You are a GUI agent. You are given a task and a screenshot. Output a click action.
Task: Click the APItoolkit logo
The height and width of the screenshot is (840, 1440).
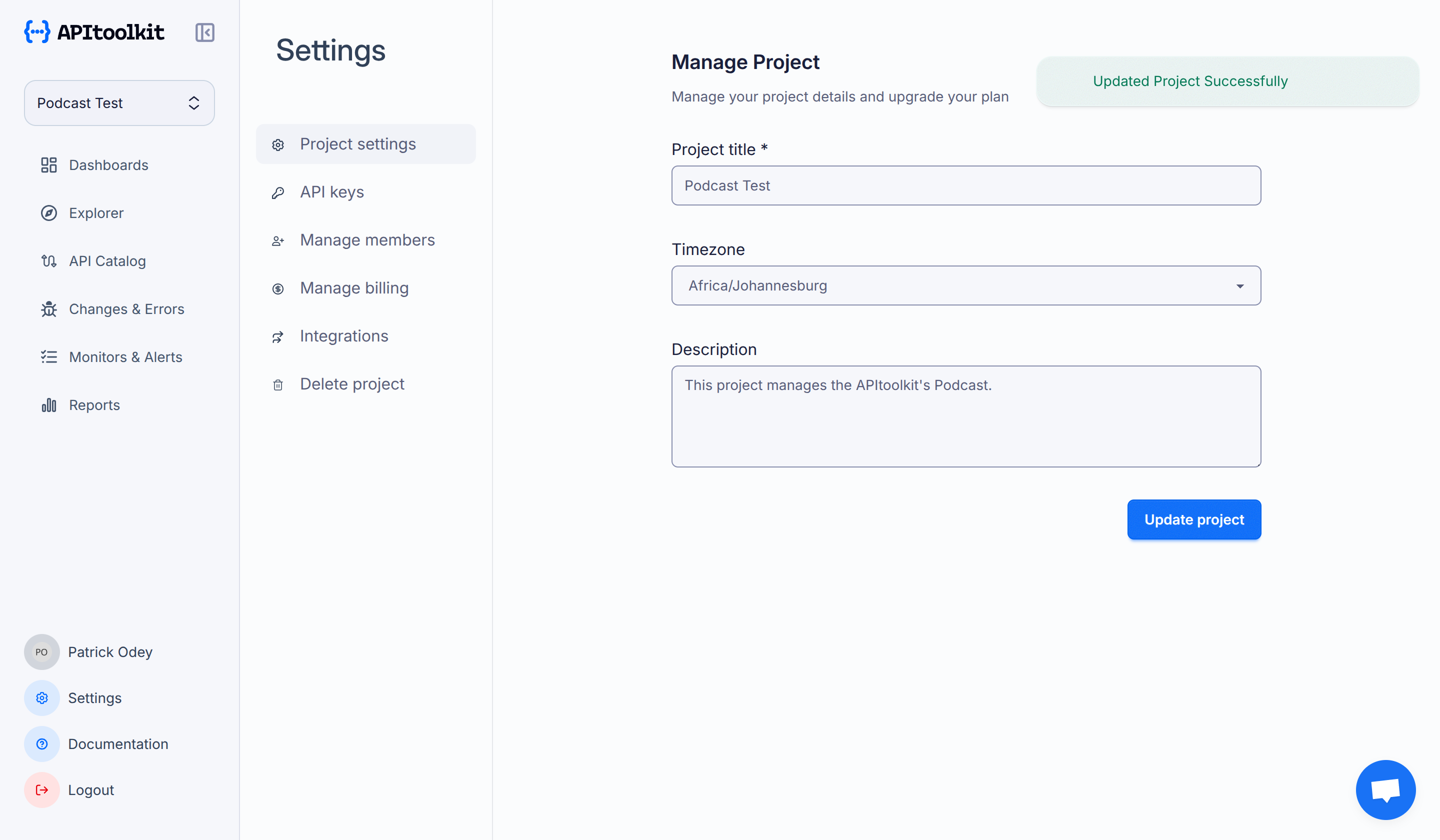click(x=93, y=32)
